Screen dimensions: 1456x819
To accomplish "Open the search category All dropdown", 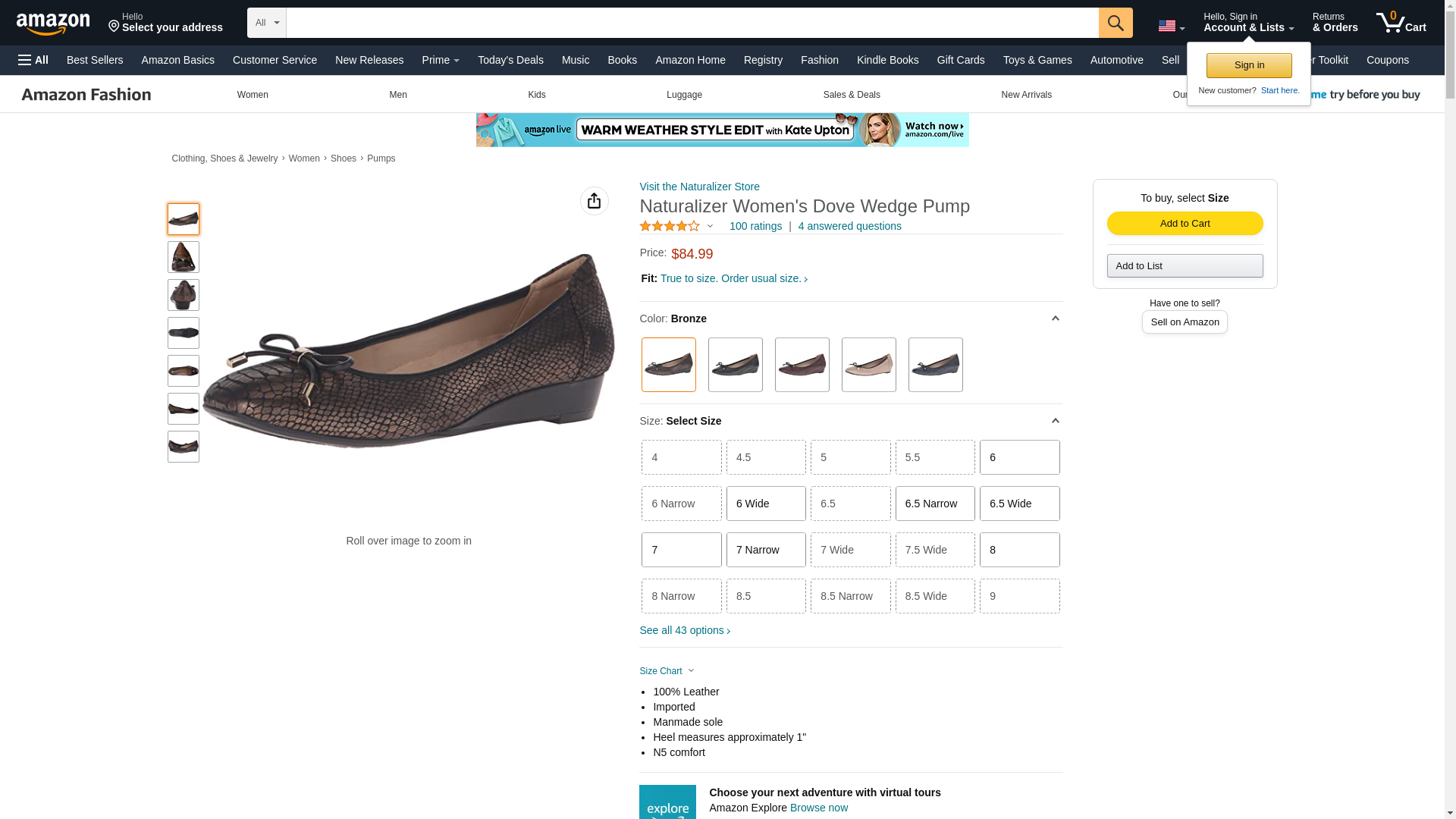I will [x=266, y=23].
